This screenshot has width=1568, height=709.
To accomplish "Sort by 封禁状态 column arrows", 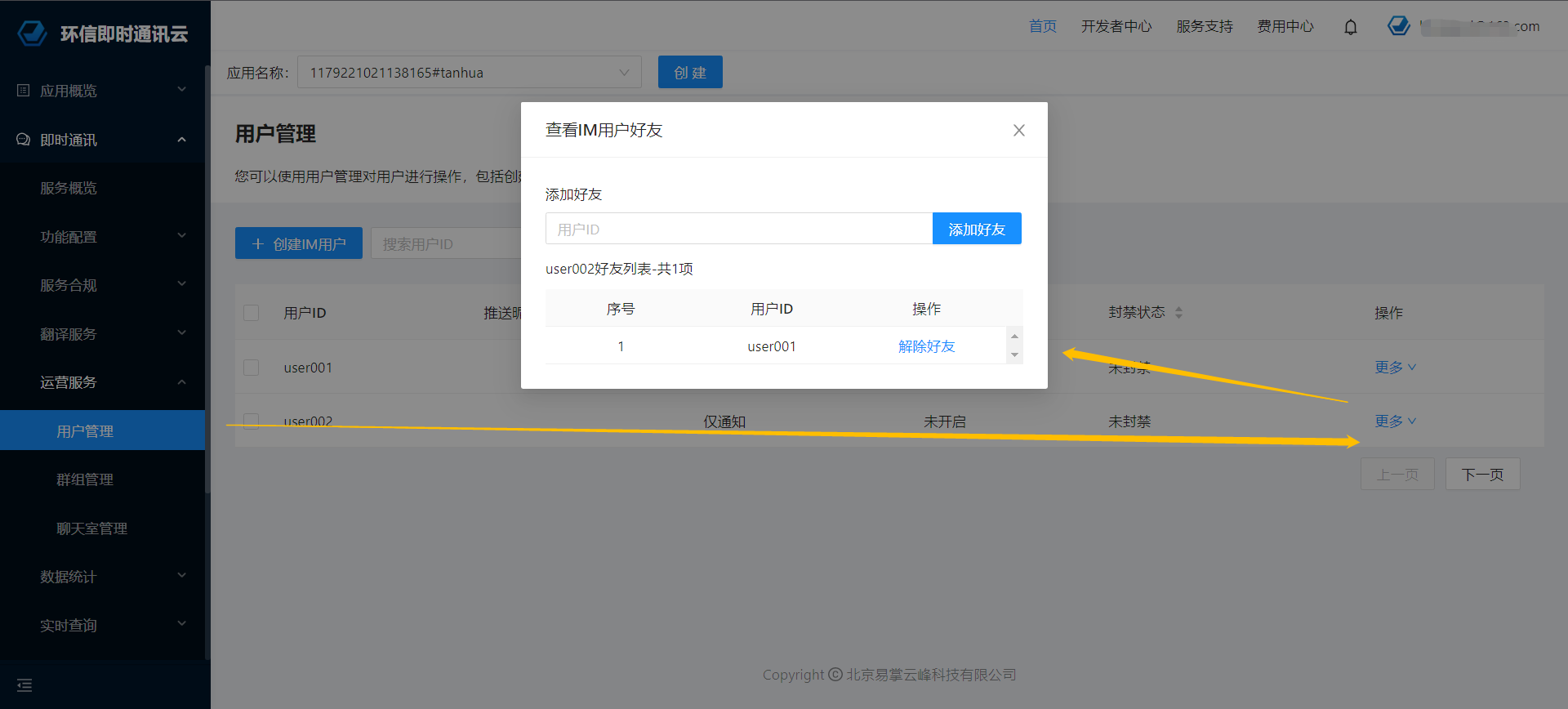I will click(x=1178, y=313).
